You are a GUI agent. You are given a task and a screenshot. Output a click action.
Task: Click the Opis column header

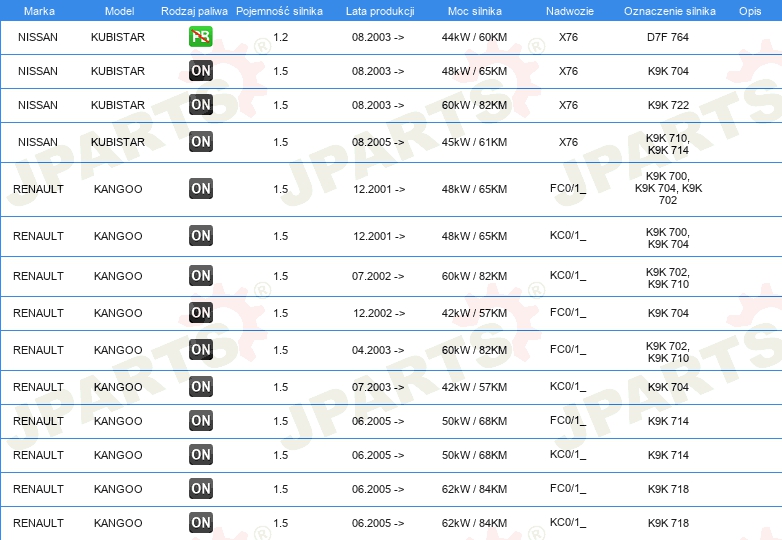tap(750, 11)
